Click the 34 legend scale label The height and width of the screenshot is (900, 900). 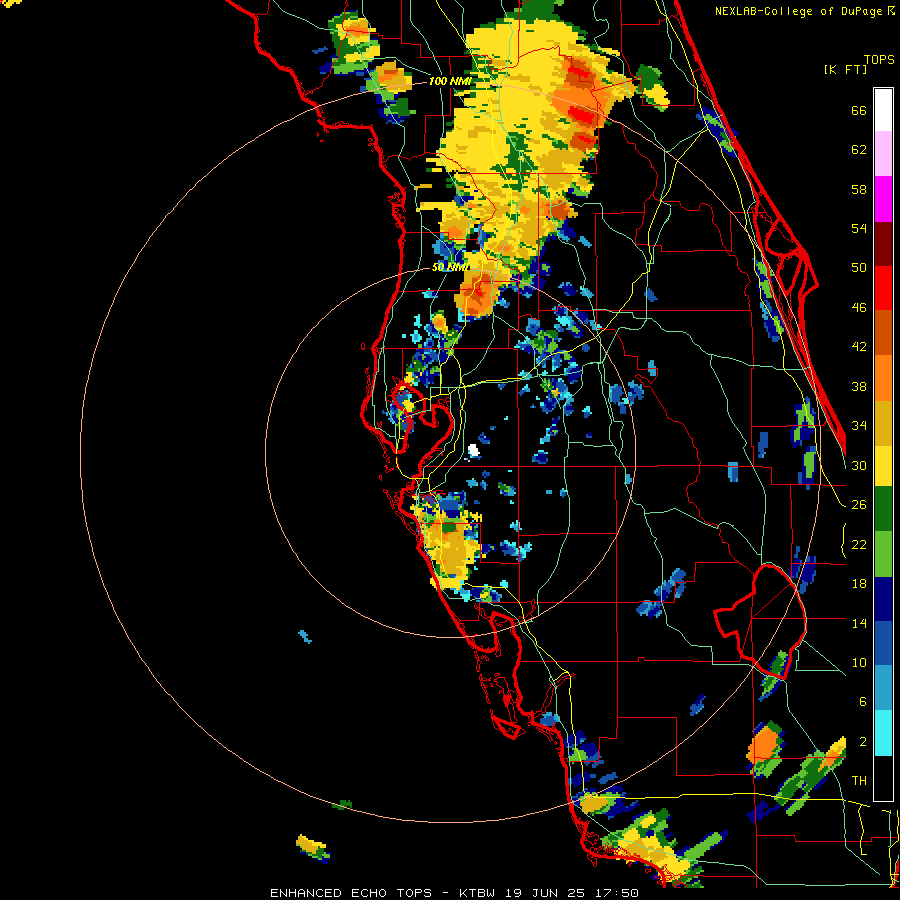pyautogui.click(x=859, y=425)
